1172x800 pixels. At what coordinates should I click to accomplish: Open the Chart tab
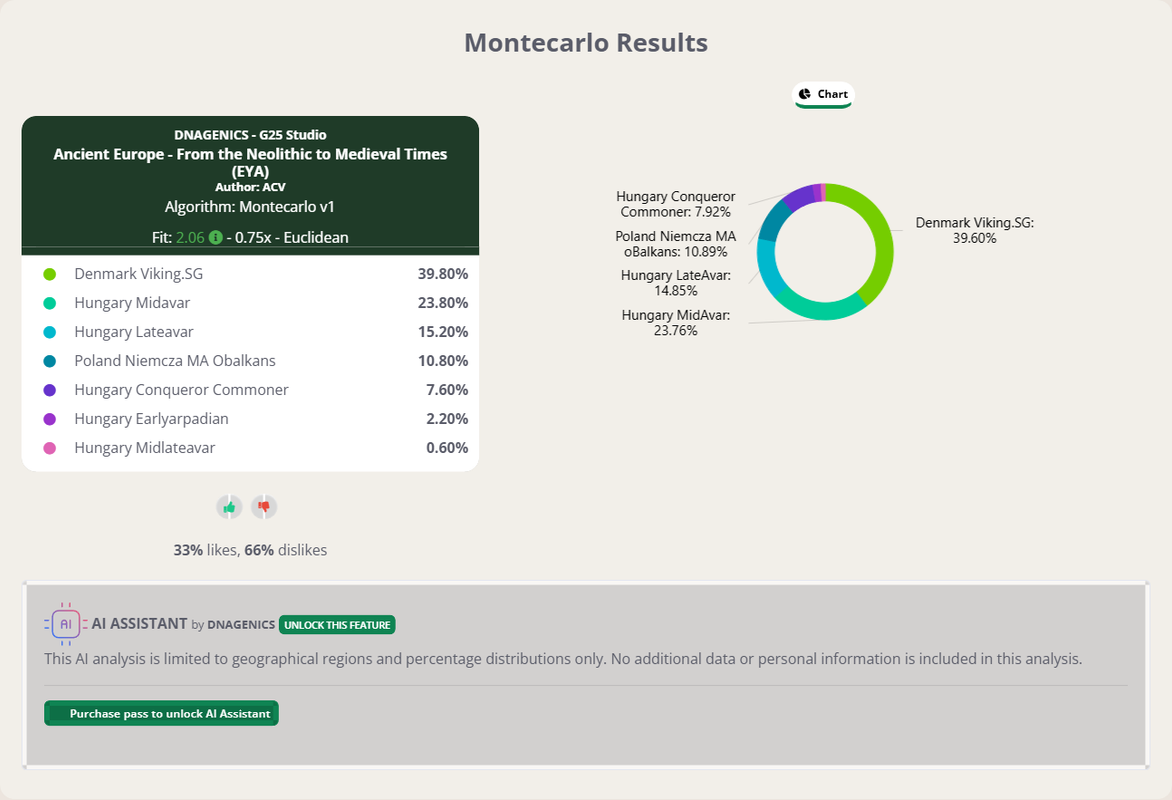pyautogui.click(x=823, y=95)
